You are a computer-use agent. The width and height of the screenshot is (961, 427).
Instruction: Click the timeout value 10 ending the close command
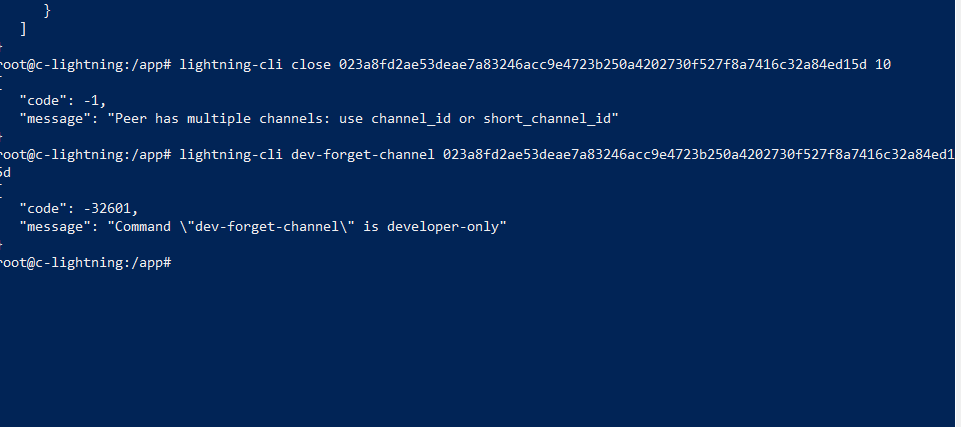tap(882, 65)
